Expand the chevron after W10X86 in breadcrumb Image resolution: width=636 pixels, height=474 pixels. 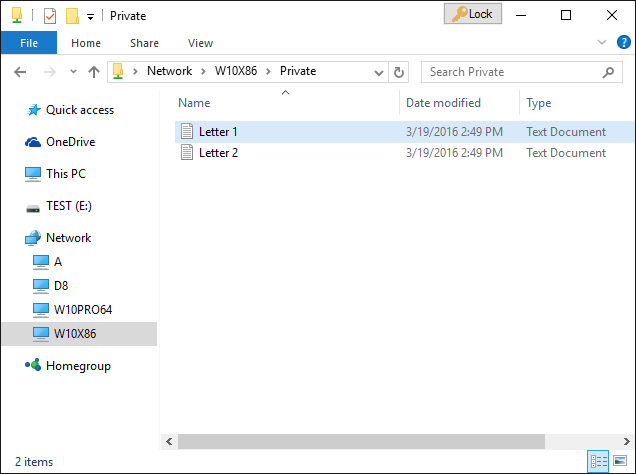[x=268, y=72]
